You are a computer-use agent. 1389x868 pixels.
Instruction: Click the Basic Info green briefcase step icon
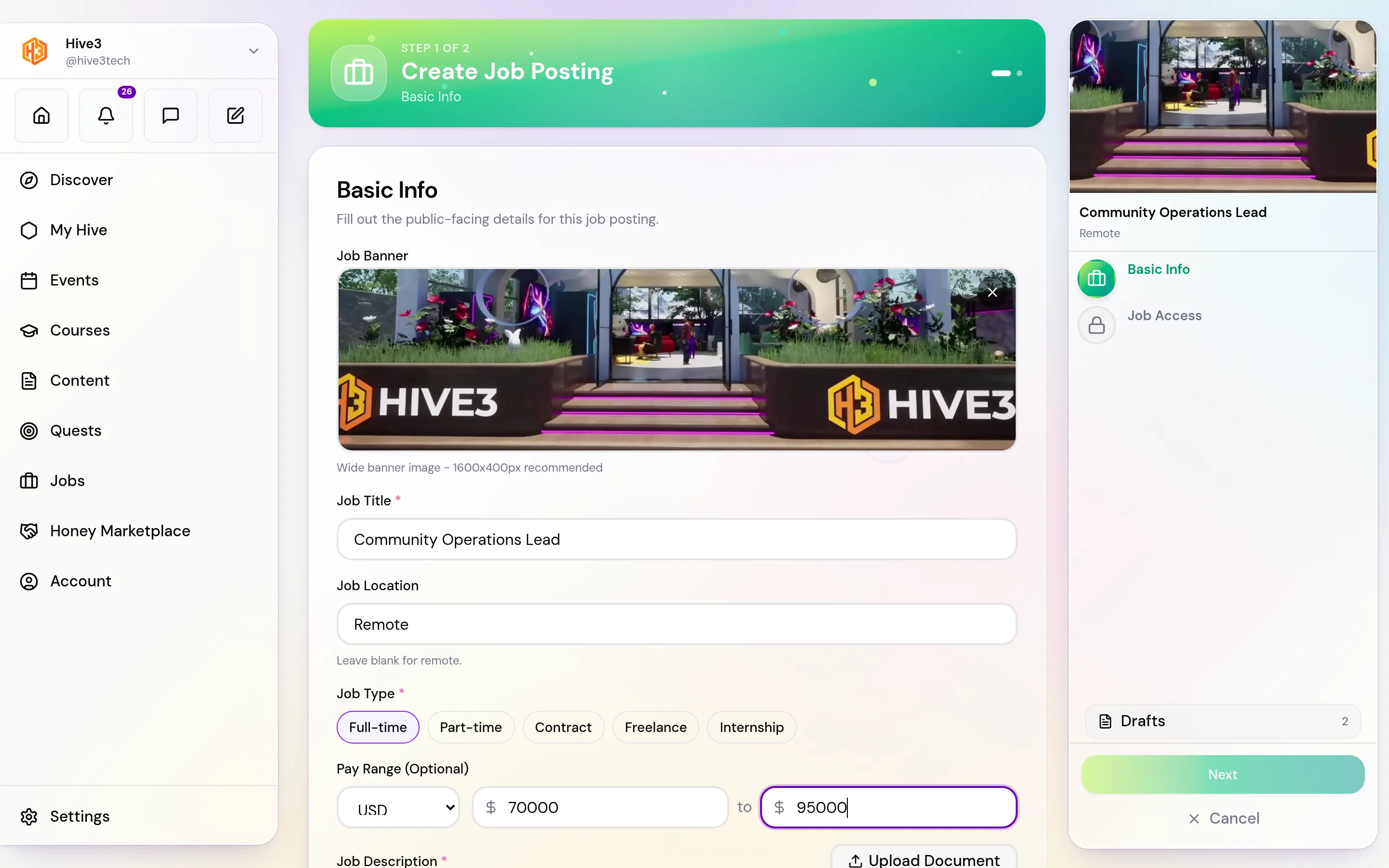(x=1096, y=278)
